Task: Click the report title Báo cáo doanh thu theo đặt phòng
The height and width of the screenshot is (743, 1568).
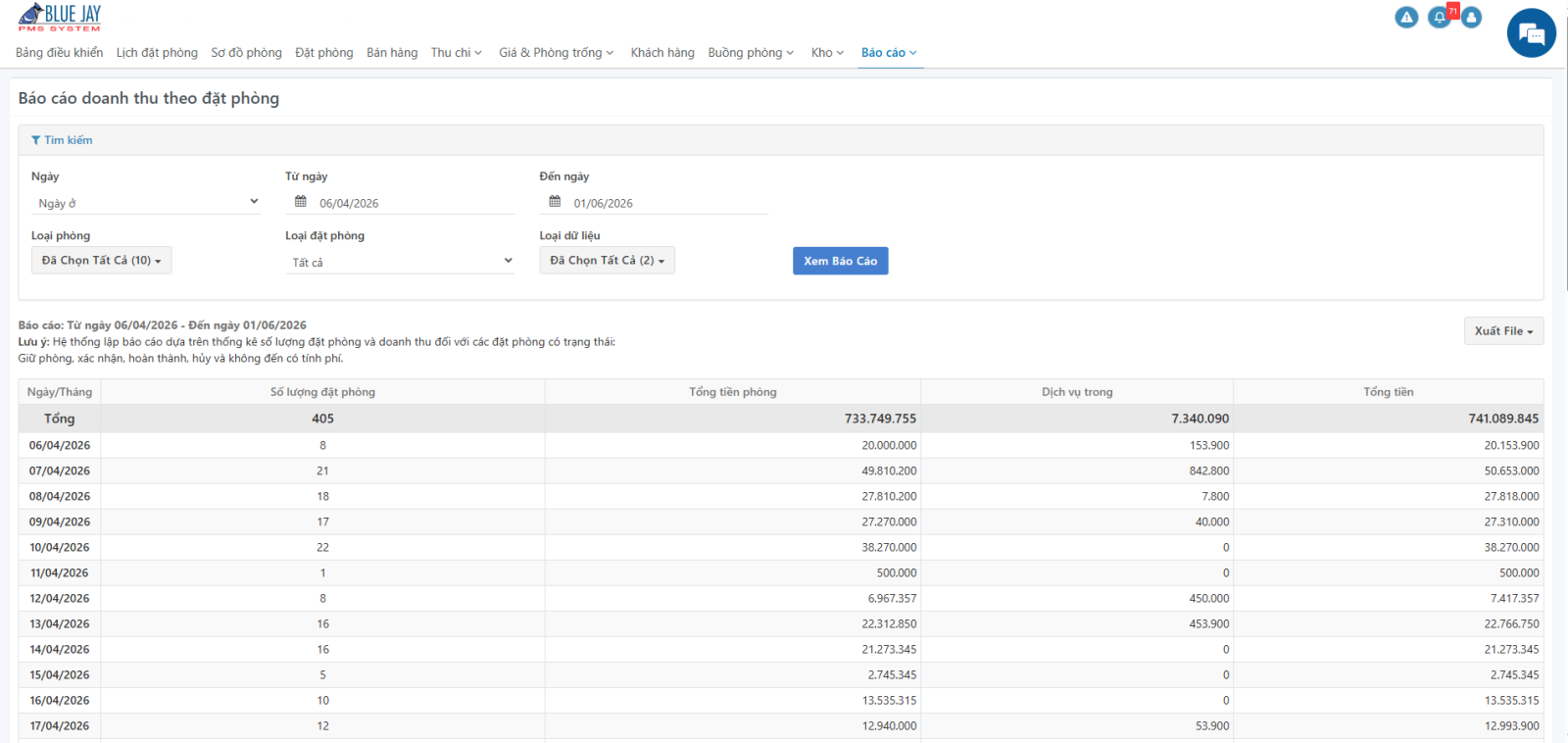Action: point(149,98)
